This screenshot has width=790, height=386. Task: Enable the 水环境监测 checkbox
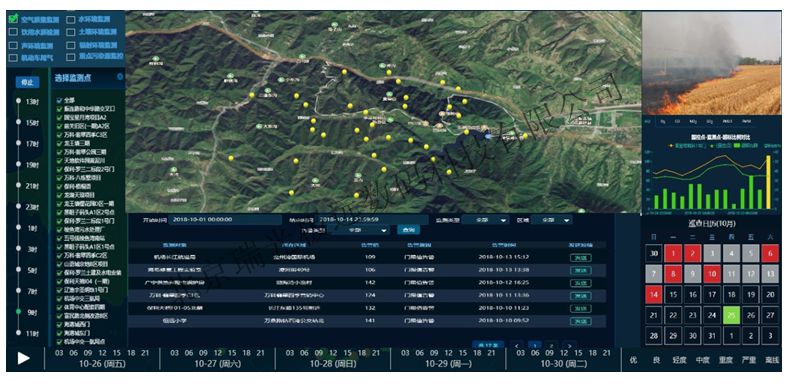(71, 20)
